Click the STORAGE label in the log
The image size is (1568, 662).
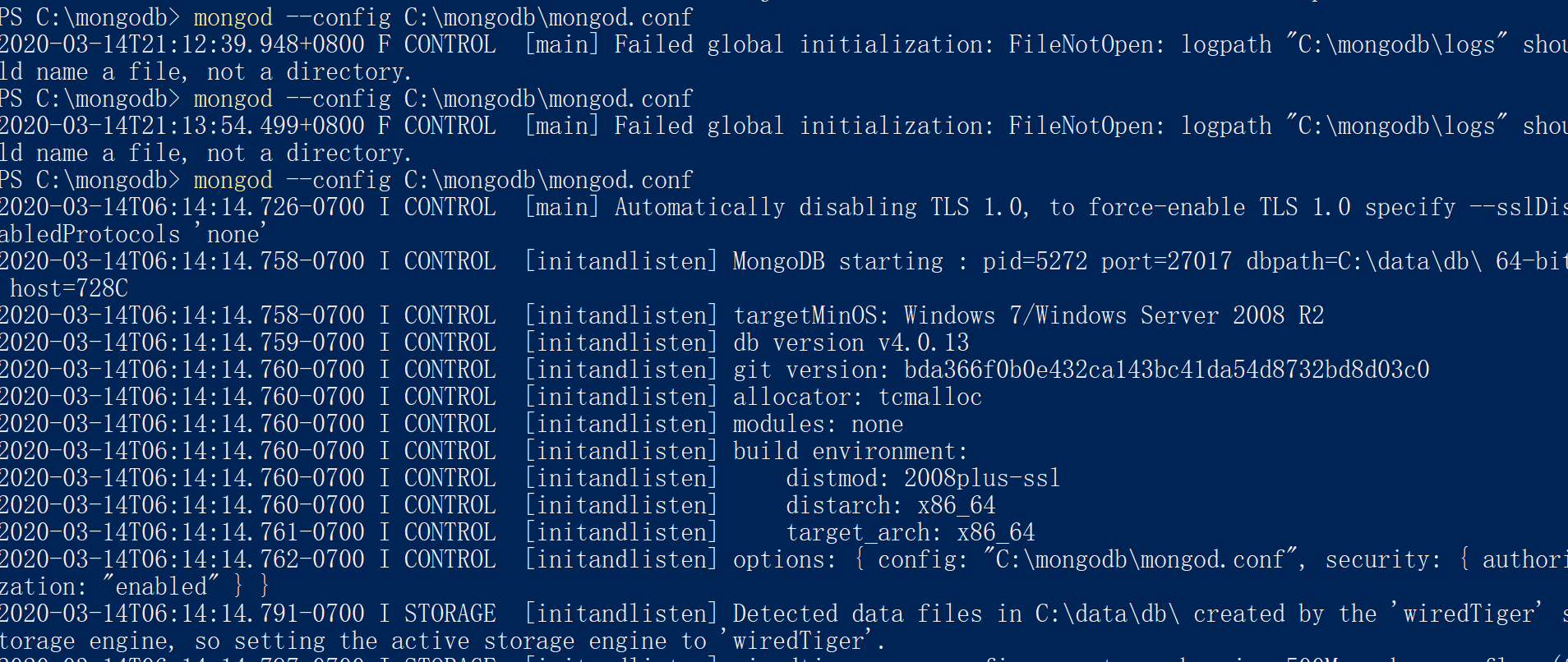click(x=450, y=614)
